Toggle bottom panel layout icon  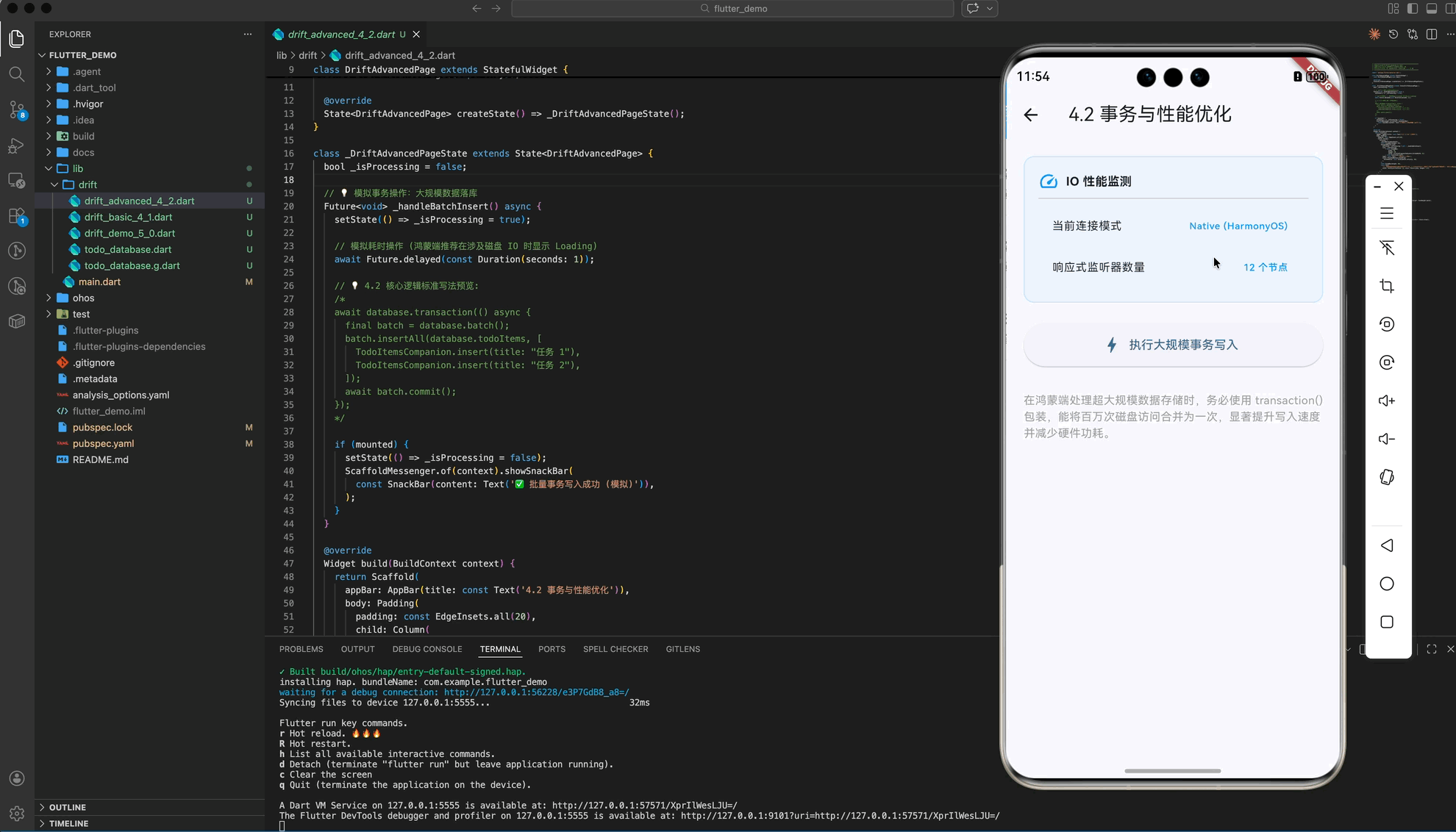tap(1431, 9)
